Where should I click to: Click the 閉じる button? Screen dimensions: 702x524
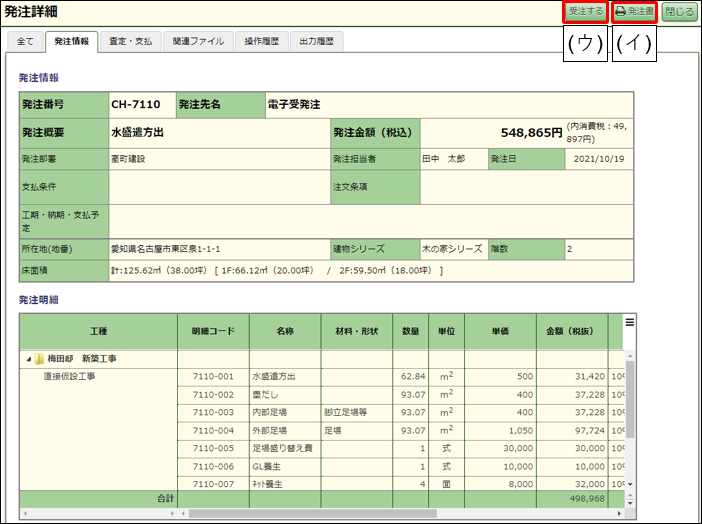coord(679,12)
